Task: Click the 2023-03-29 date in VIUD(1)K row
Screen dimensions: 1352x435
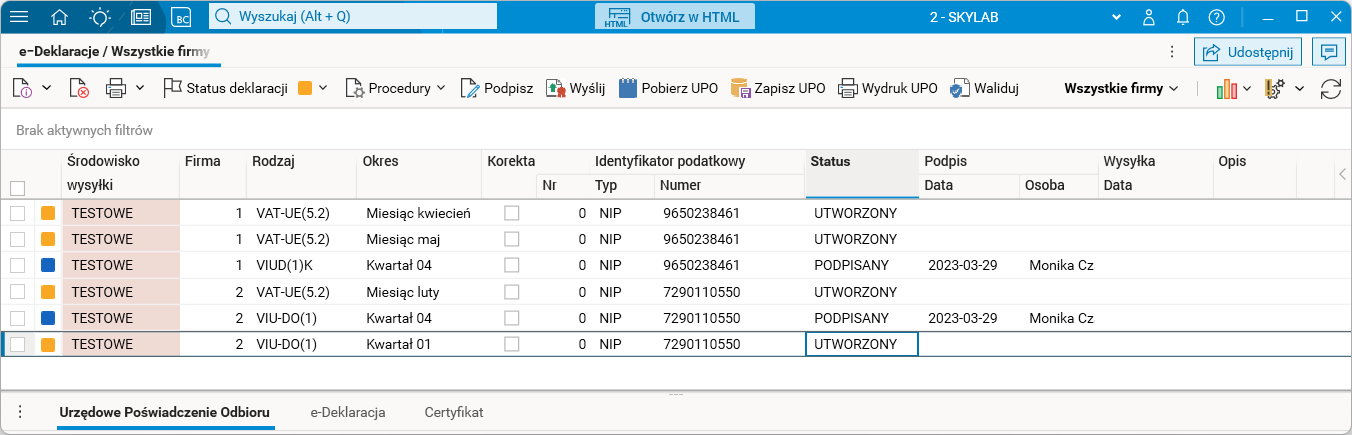Action: (962, 265)
